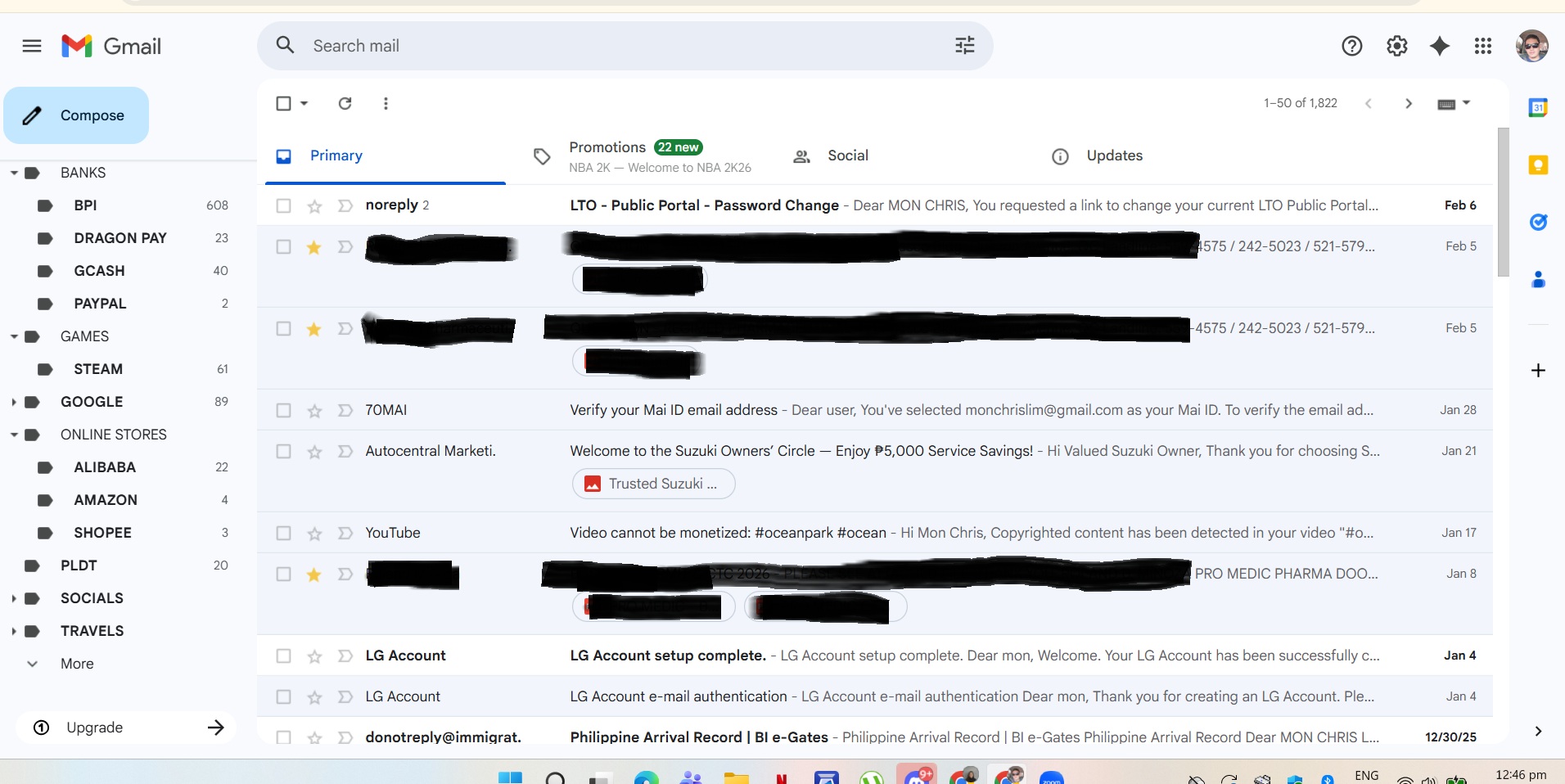Click the Gmail logo
Viewport: 1565px width, 784px height.
(111, 46)
